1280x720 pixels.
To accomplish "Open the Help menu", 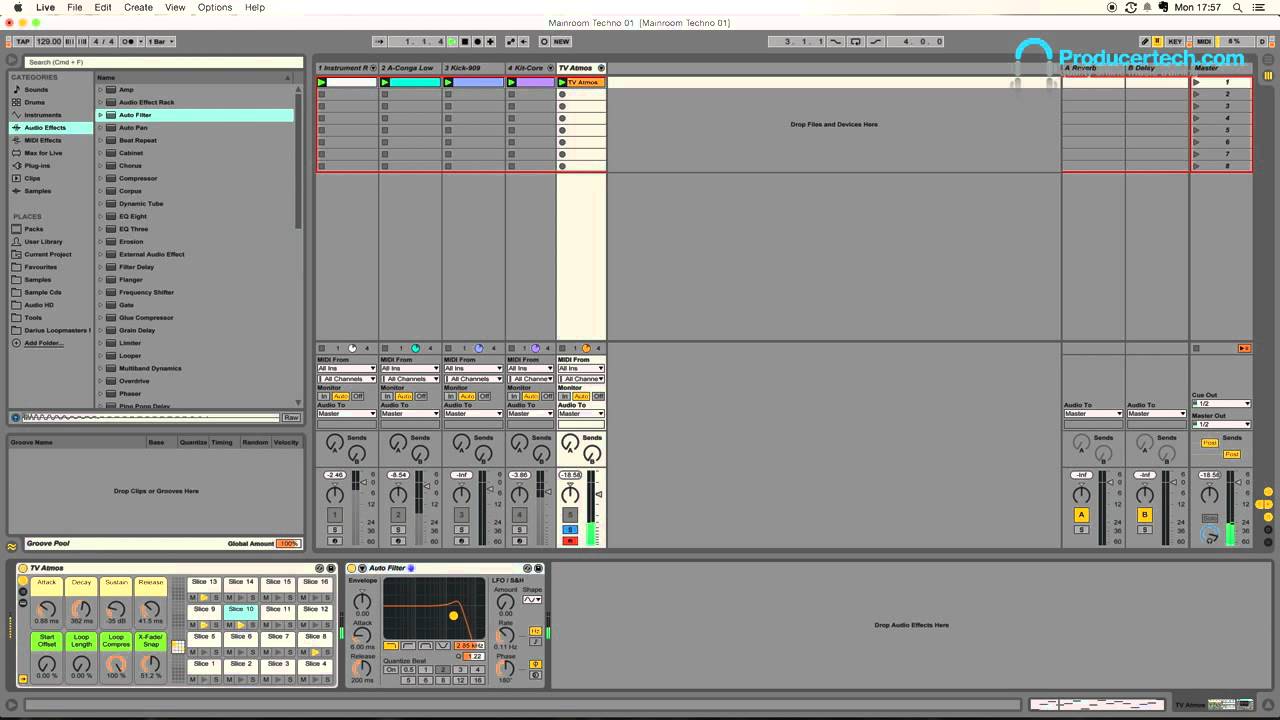I will click(x=255, y=7).
